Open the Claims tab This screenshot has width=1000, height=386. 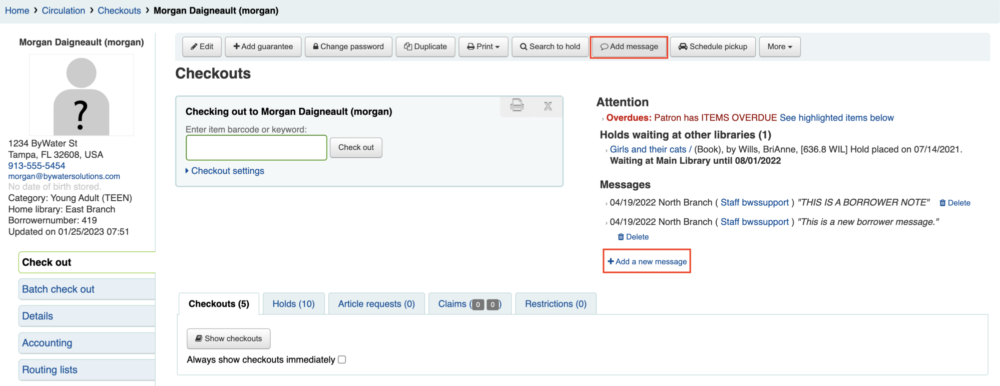[x=469, y=304]
